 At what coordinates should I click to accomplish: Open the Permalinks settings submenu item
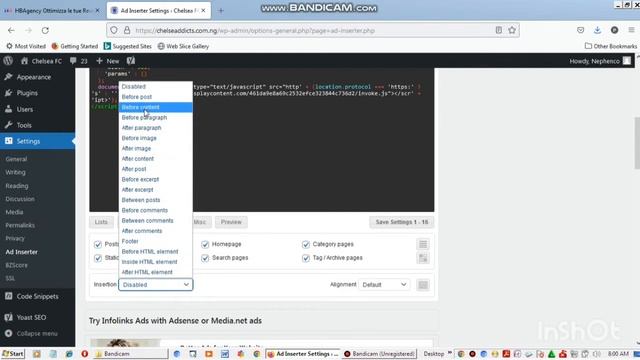pos(20,225)
